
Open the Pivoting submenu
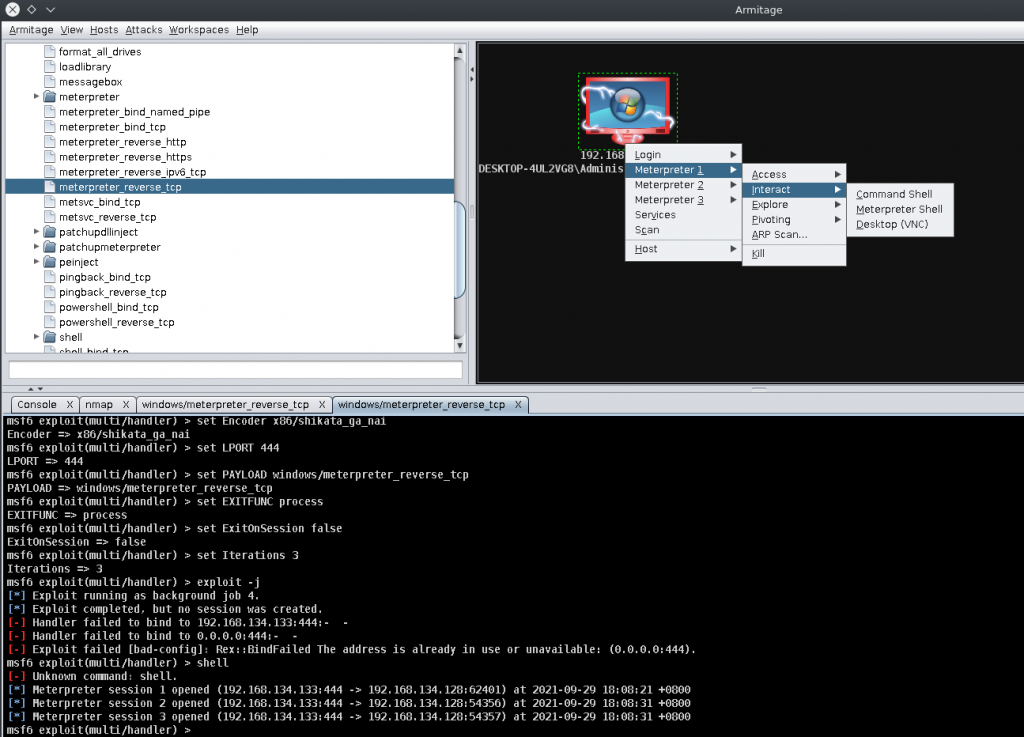[x=794, y=219]
